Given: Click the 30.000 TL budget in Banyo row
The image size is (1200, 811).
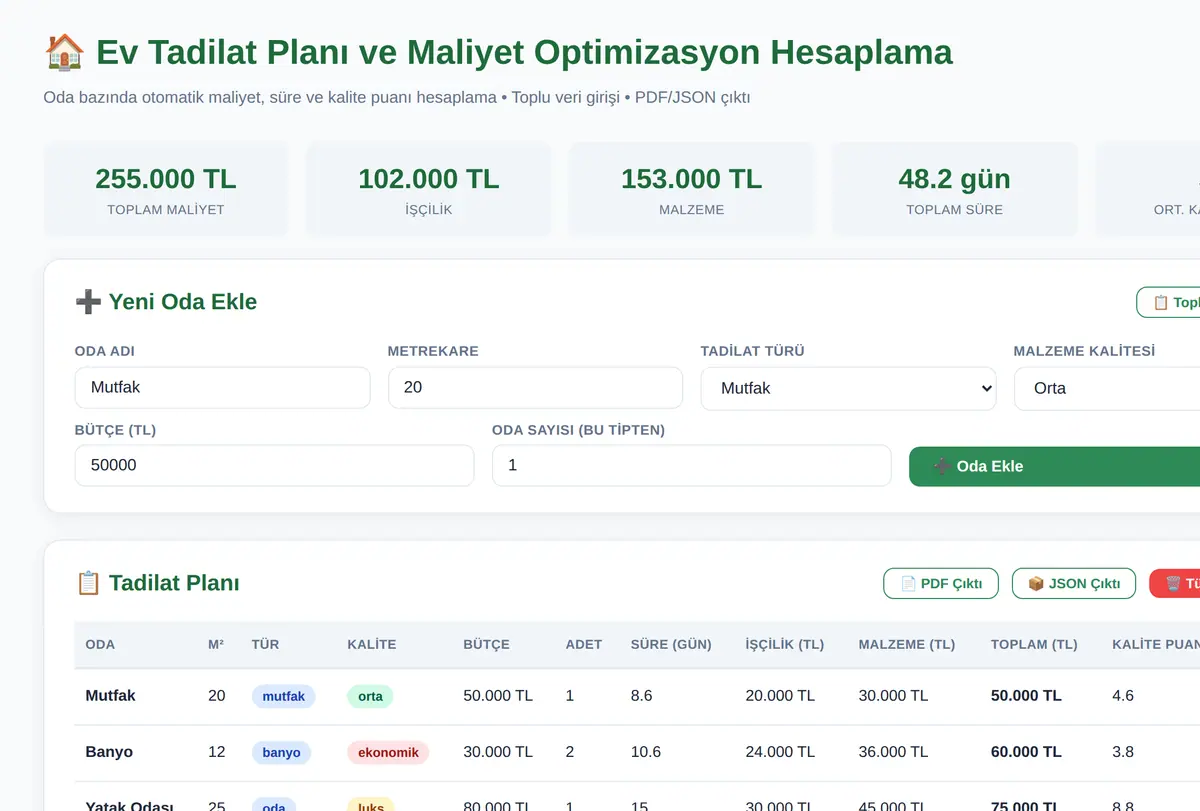Looking at the screenshot, I should 498,752.
